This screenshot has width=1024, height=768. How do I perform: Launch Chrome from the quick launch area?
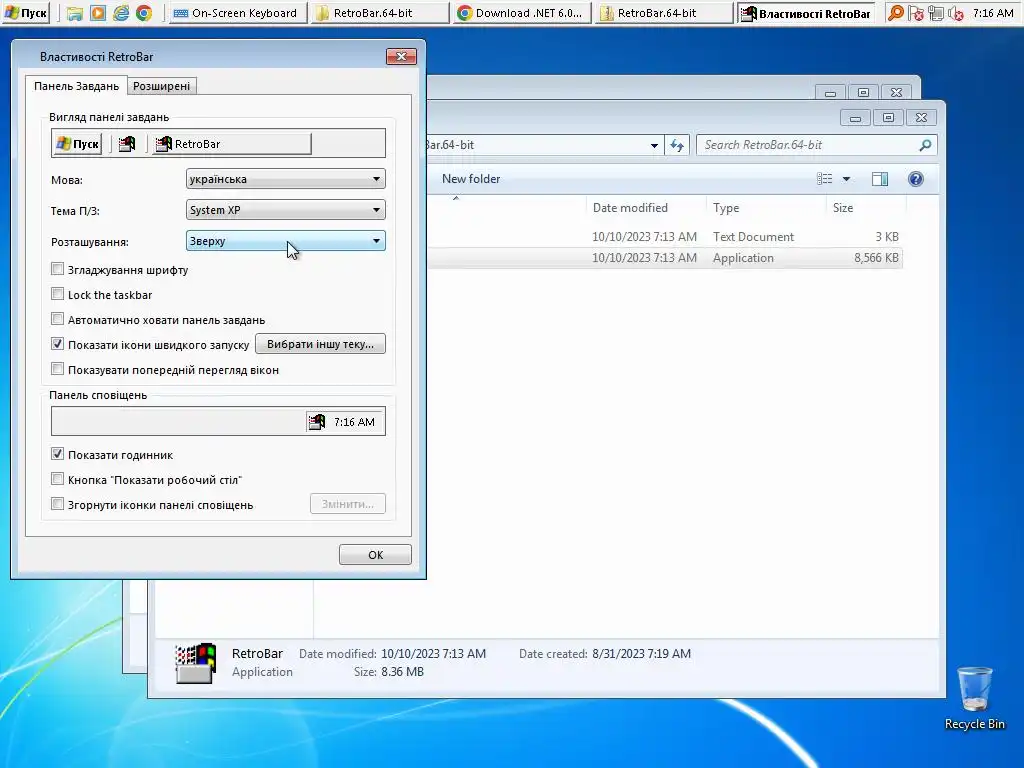(x=144, y=13)
